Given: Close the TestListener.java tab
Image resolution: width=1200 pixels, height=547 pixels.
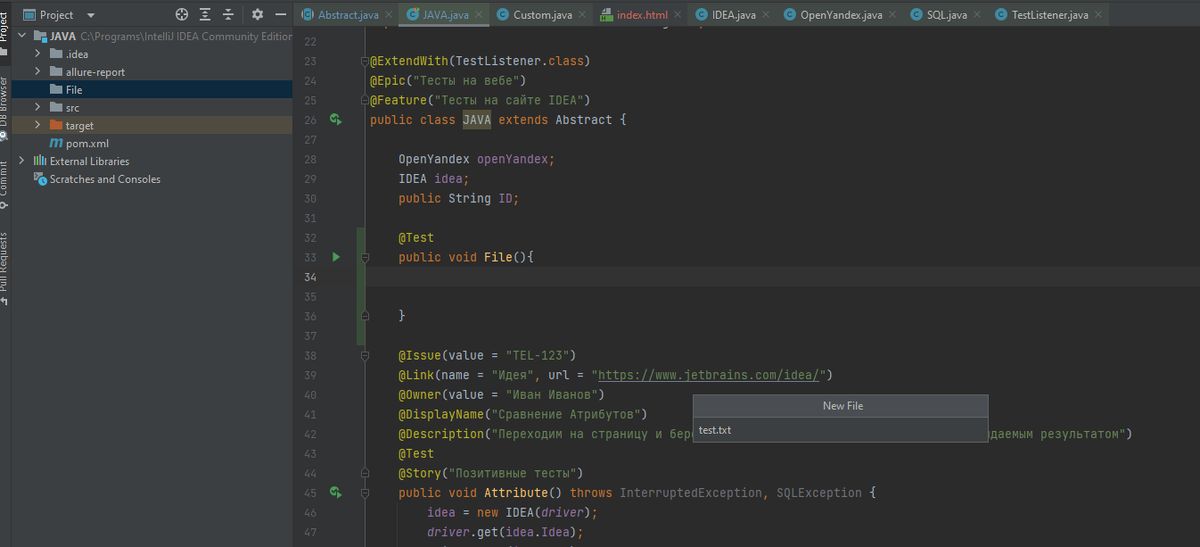Looking at the screenshot, I should pyautogui.click(x=1098, y=15).
